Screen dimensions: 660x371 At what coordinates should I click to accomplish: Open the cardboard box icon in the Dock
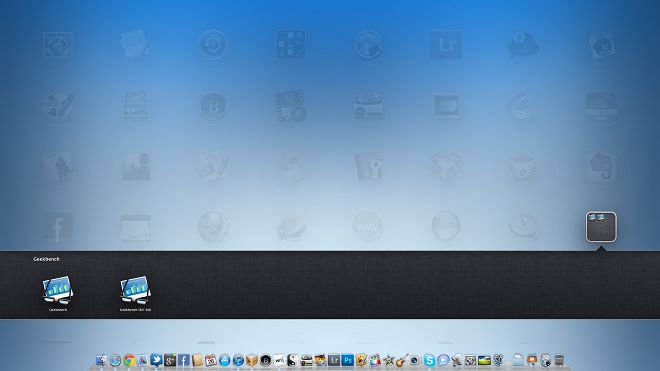[252, 360]
